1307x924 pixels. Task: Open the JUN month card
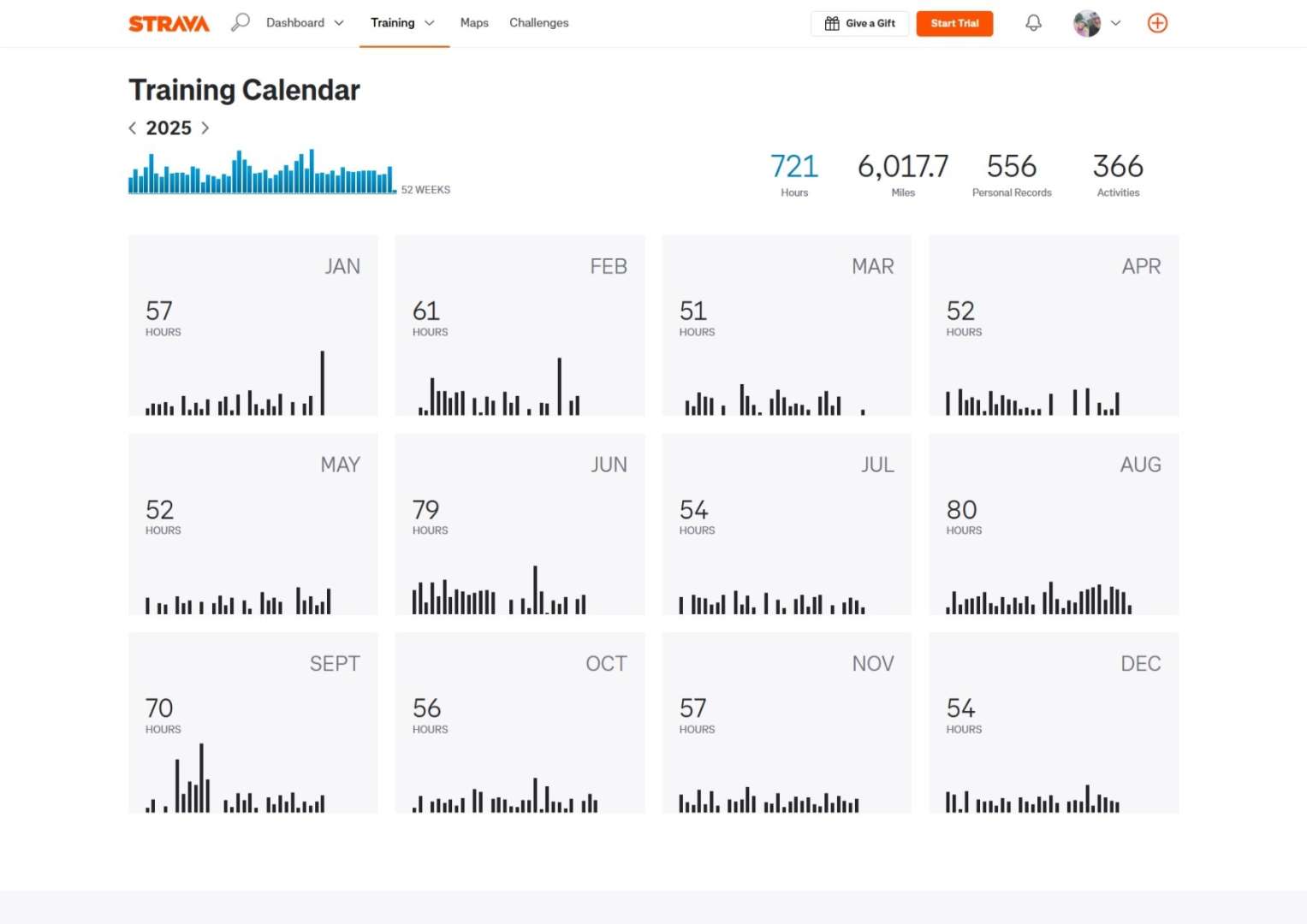click(x=520, y=524)
